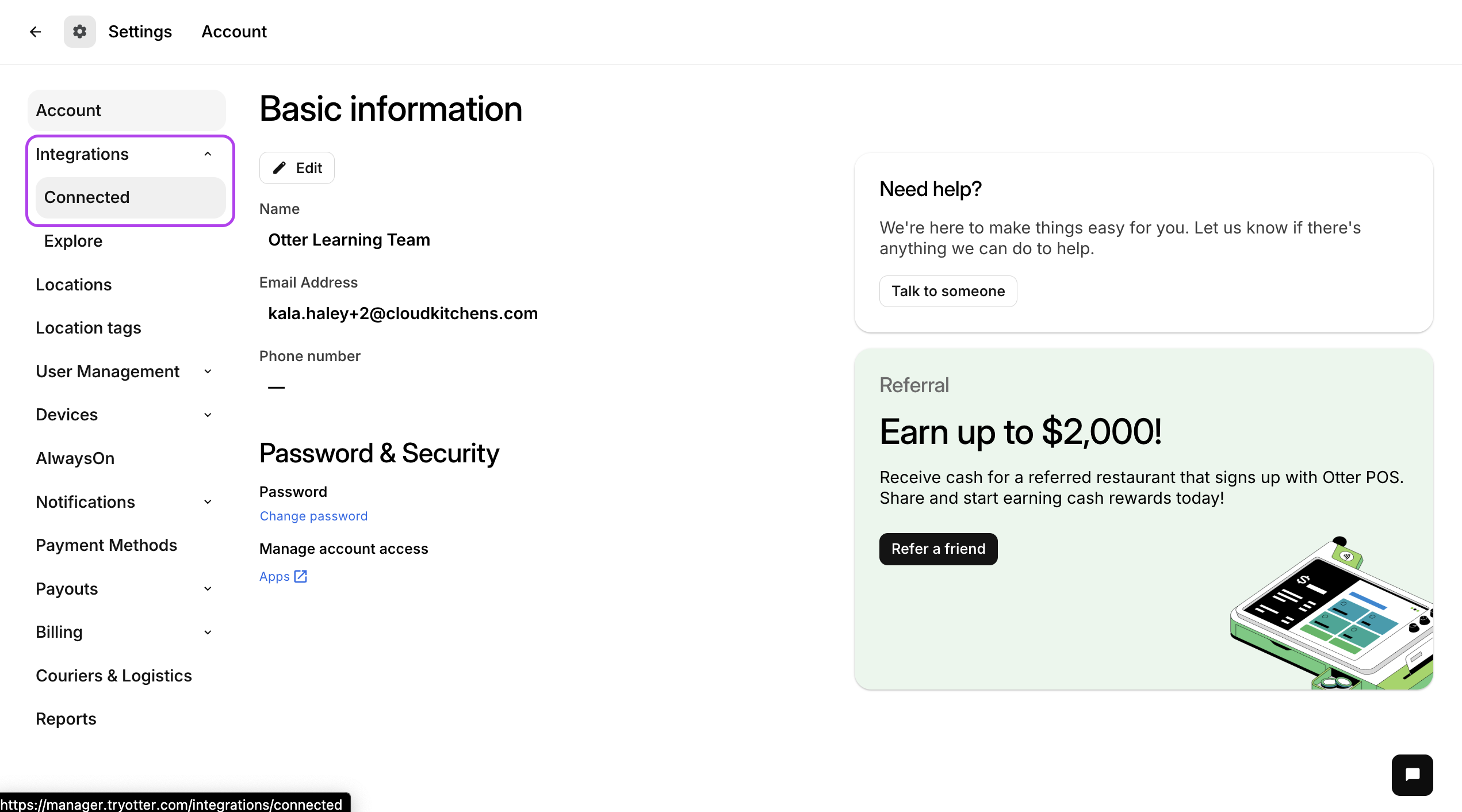Expand the Payouts section
The width and height of the screenshot is (1462, 812).
tap(208, 589)
